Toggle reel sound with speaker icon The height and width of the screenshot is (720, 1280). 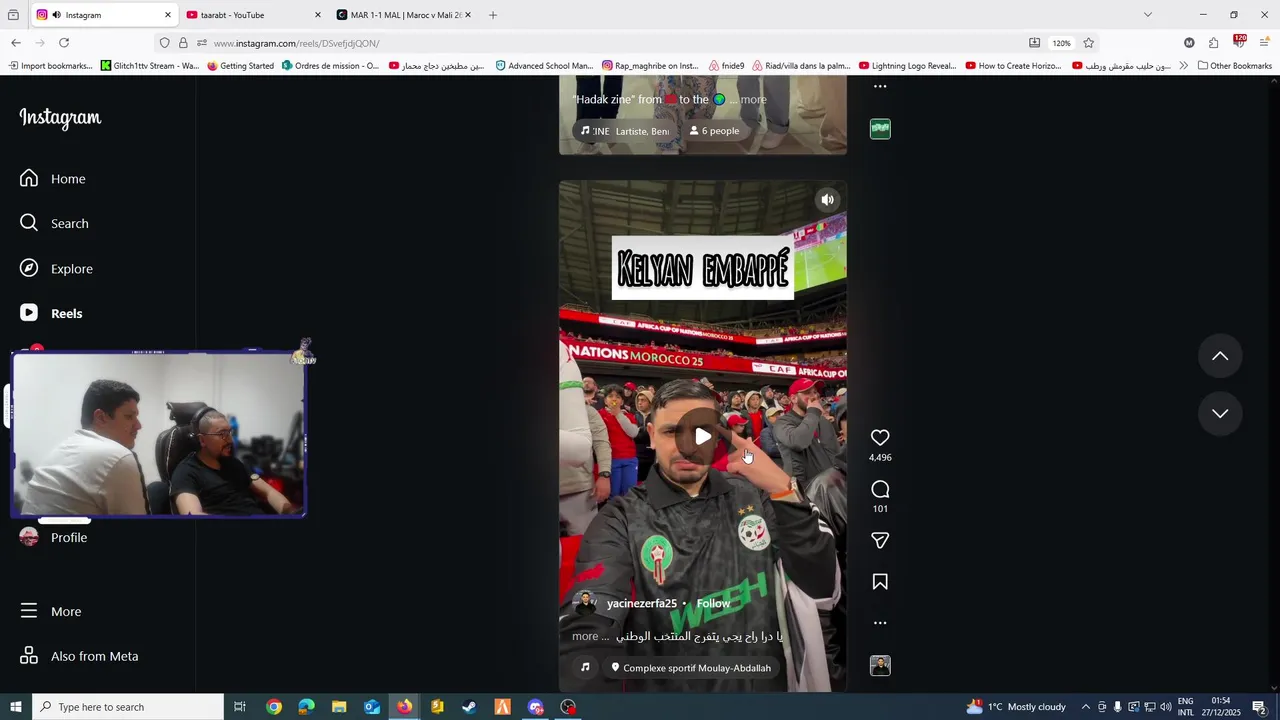coord(827,200)
